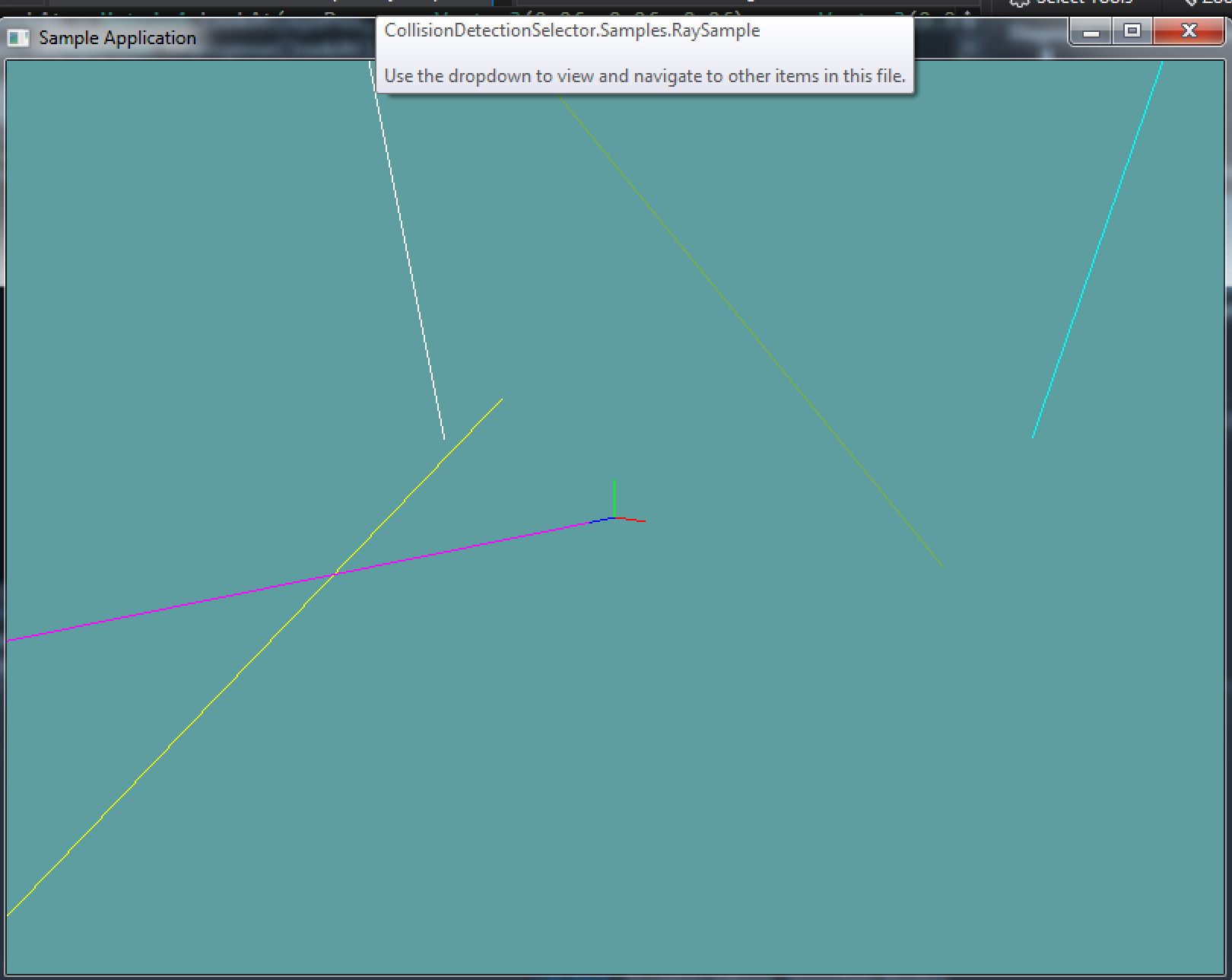Click the upper endpoint of the yellow line

pos(502,399)
